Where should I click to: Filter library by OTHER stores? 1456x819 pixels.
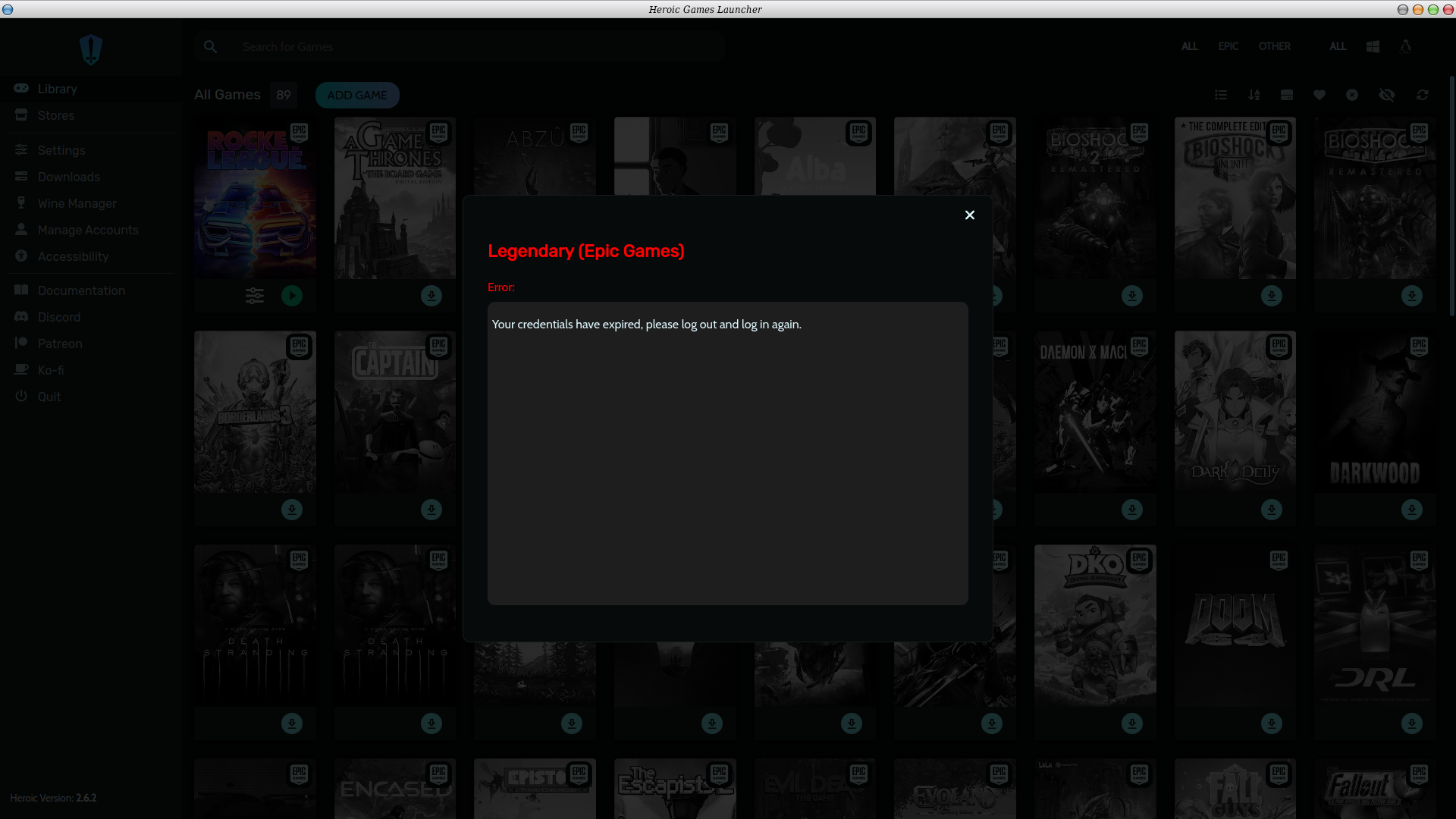[x=1274, y=46]
